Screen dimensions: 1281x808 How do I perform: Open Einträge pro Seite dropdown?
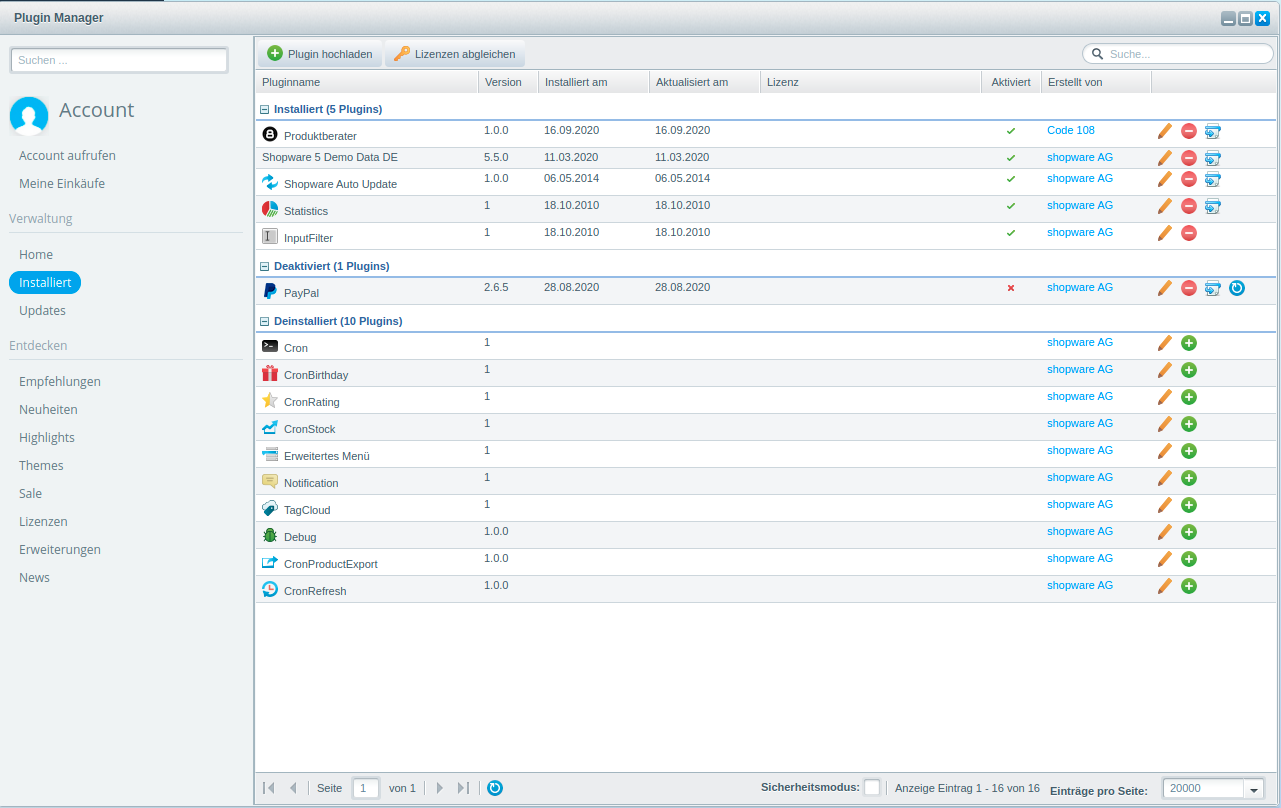click(x=1254, y=789)
